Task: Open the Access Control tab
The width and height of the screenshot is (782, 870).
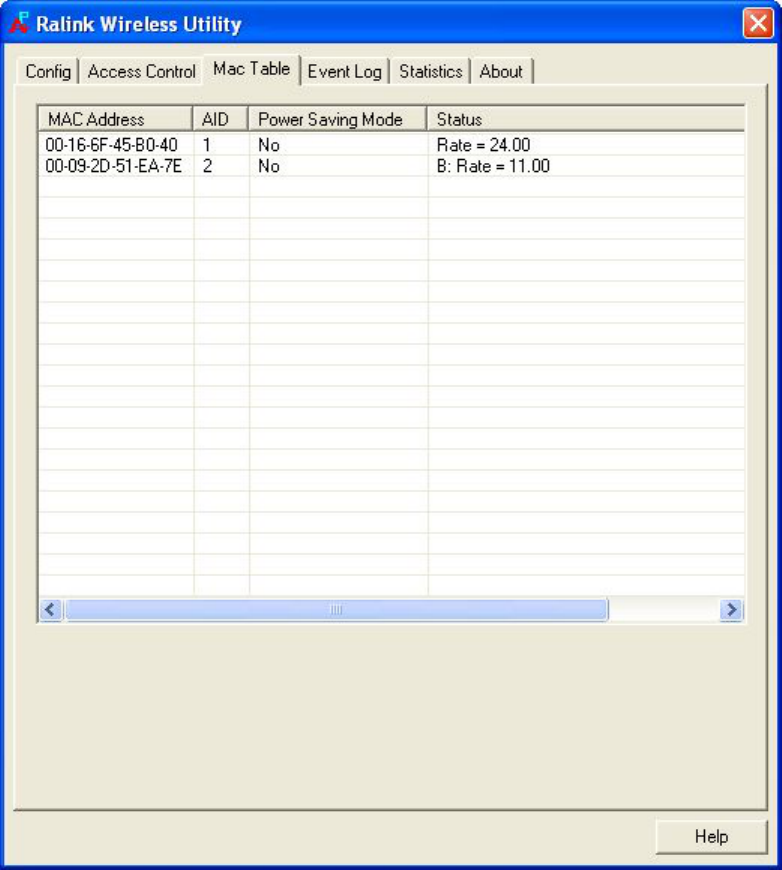Action: point(141,71)
